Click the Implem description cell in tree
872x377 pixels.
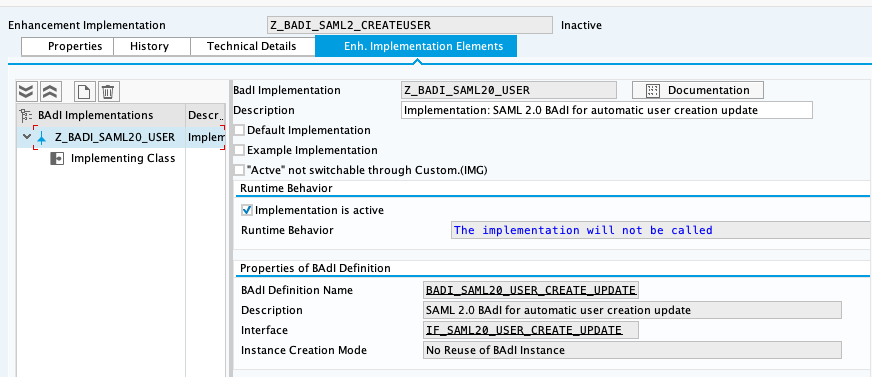tap(206, 137)
